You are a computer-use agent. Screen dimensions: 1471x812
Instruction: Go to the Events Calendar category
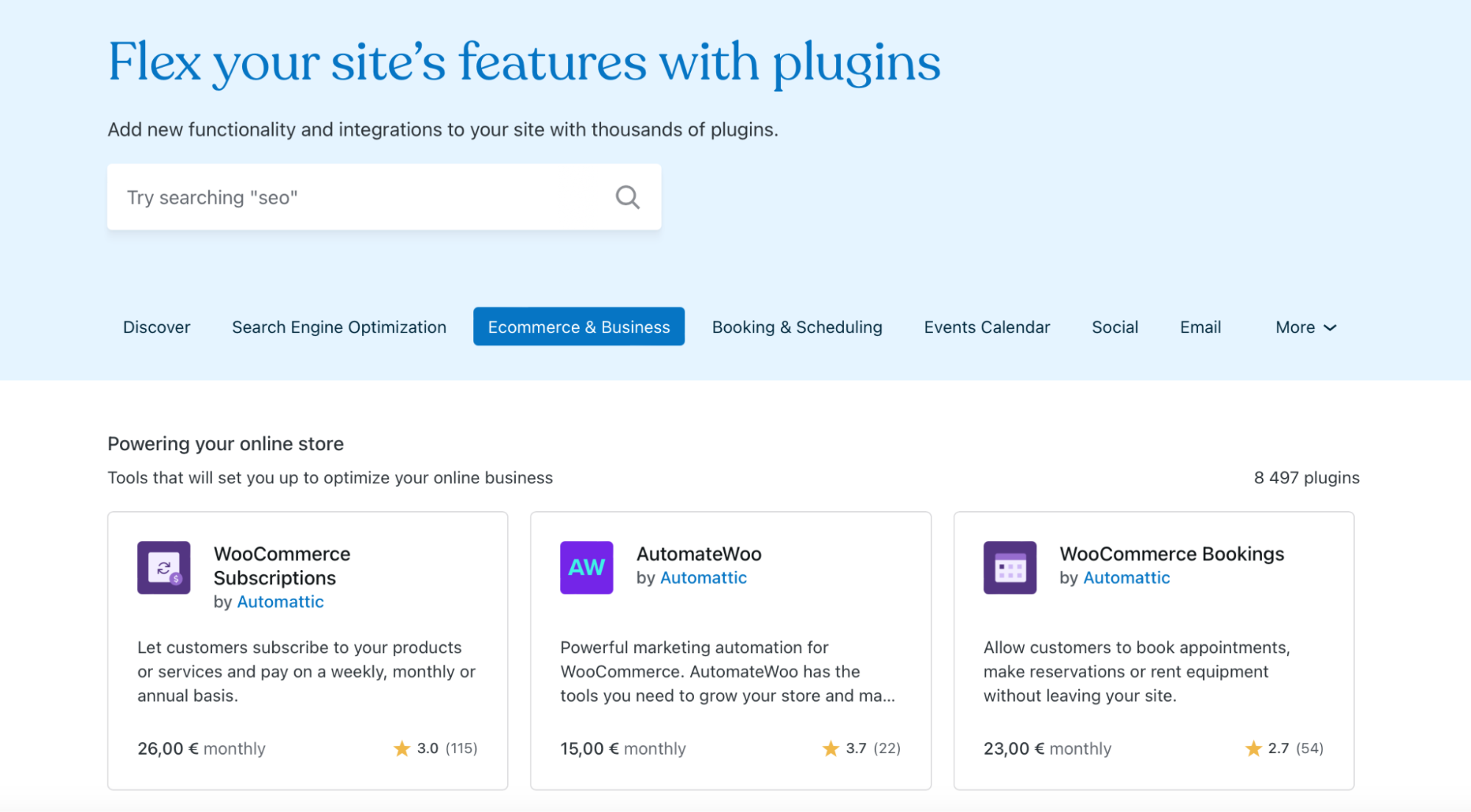tap(987, 327)
